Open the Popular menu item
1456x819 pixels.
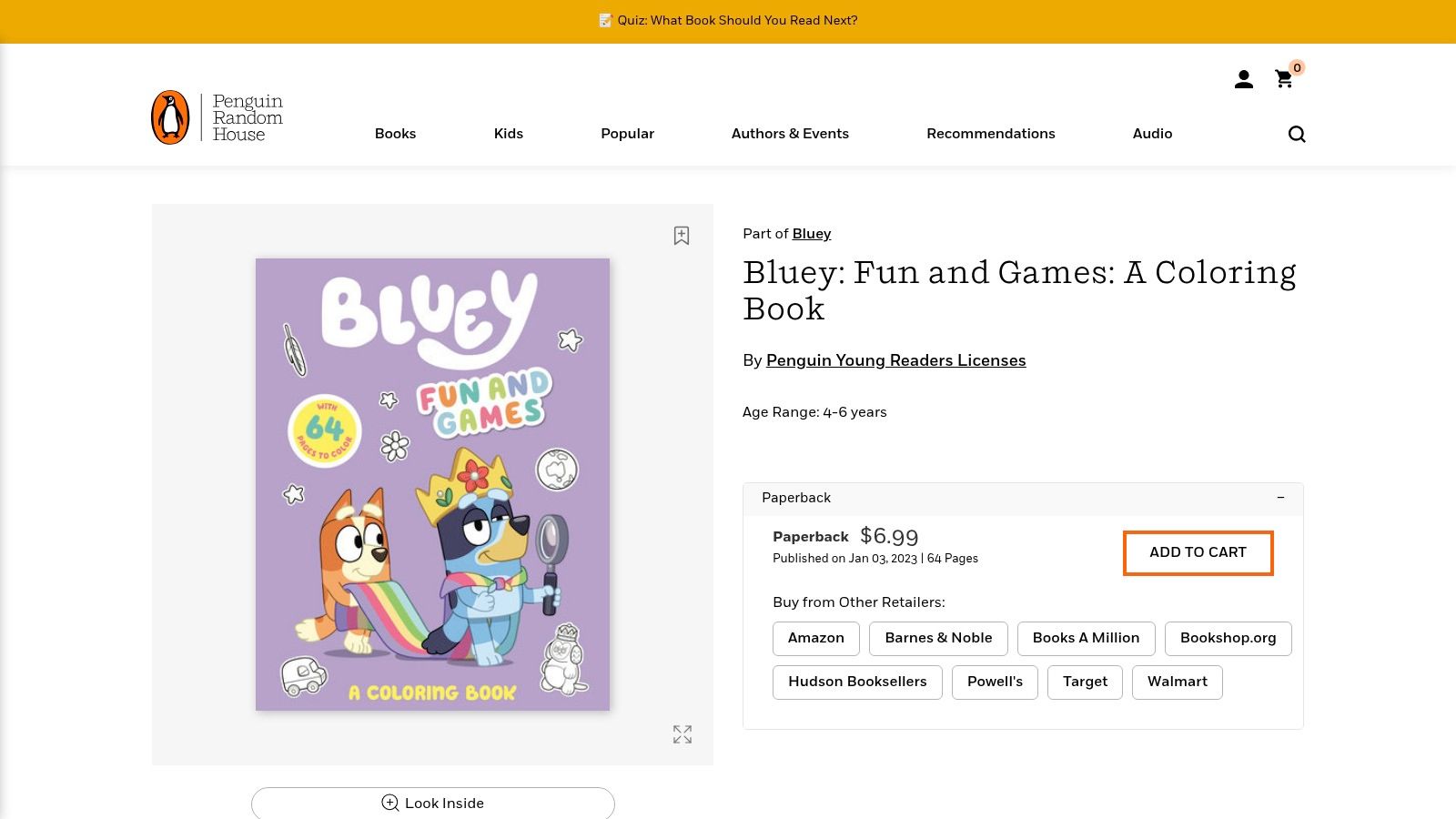tap(627, 134)
